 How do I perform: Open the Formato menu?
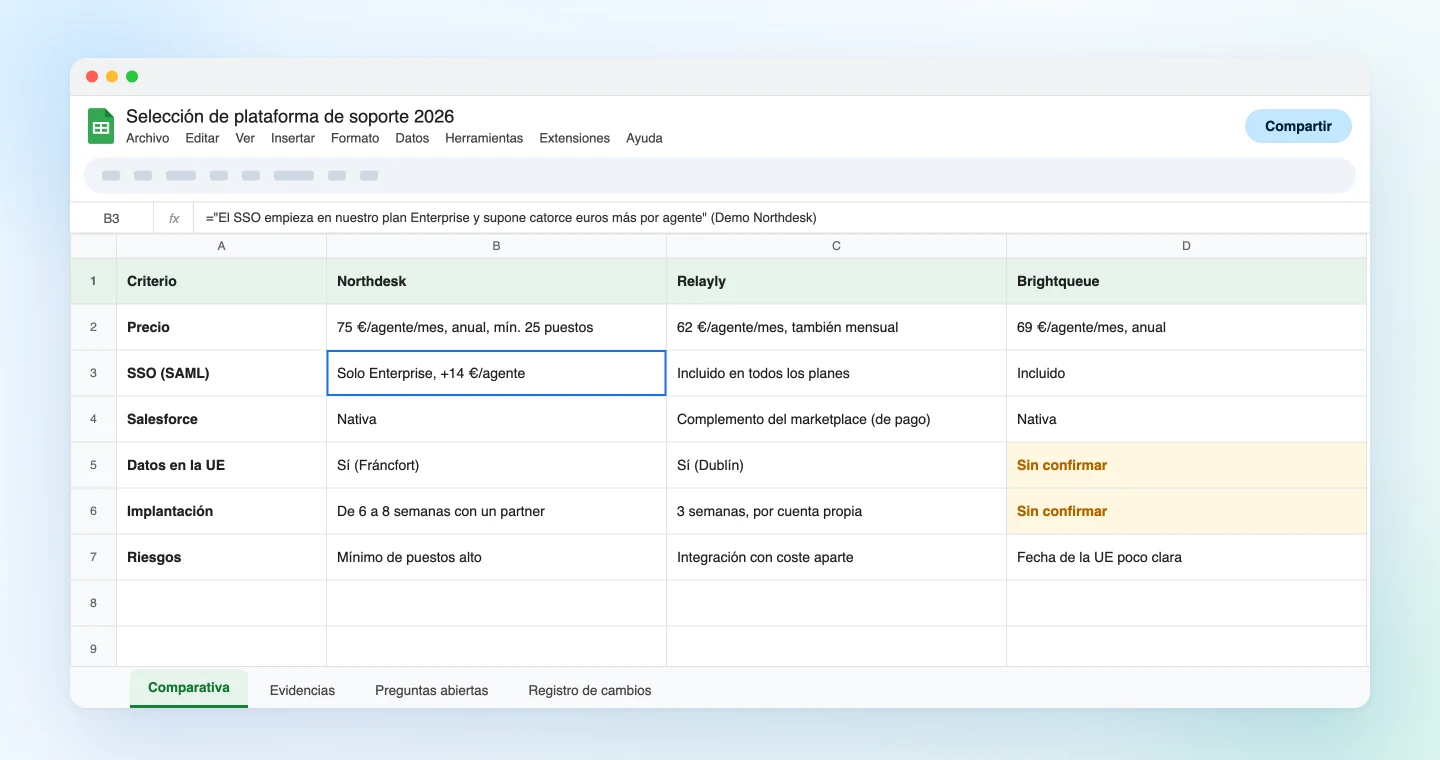pos(355,138)
